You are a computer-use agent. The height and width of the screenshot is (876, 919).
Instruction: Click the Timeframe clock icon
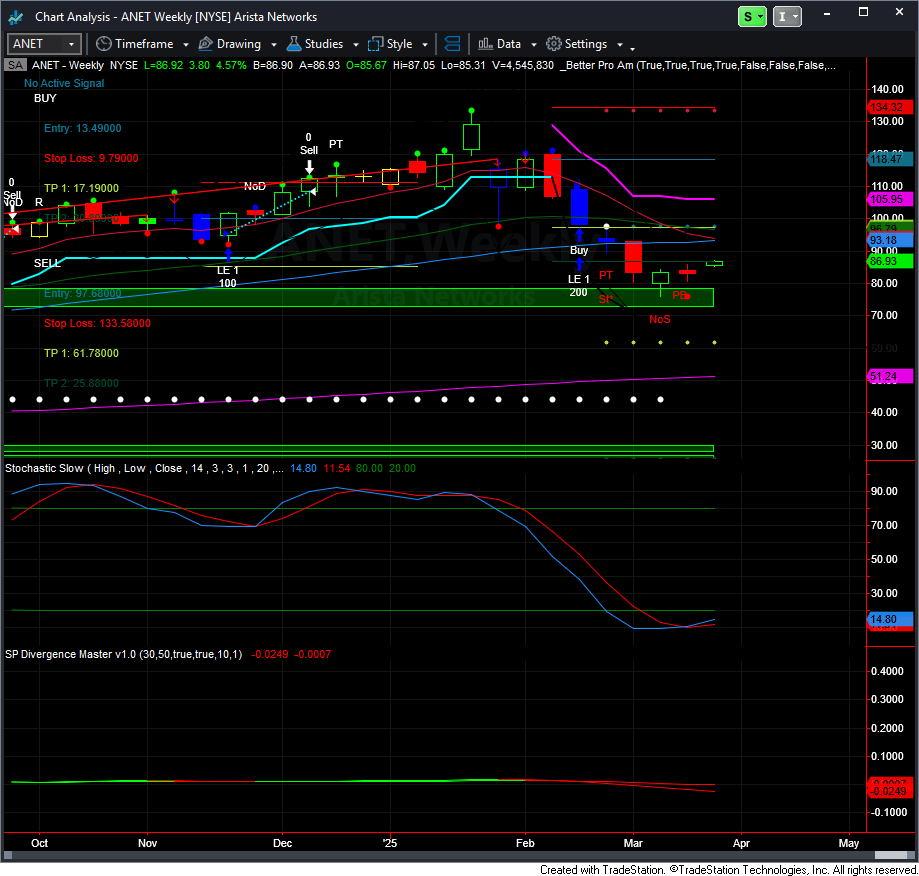[x=104, y=44]
